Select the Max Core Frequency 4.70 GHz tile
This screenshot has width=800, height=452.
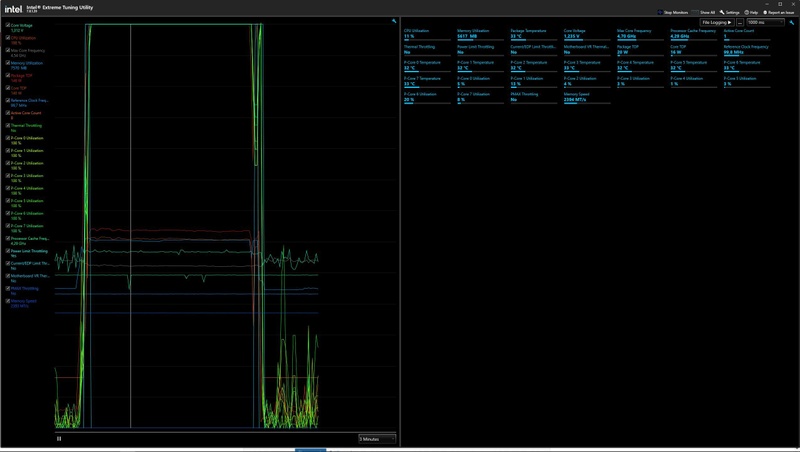click(x=640, y=34)
